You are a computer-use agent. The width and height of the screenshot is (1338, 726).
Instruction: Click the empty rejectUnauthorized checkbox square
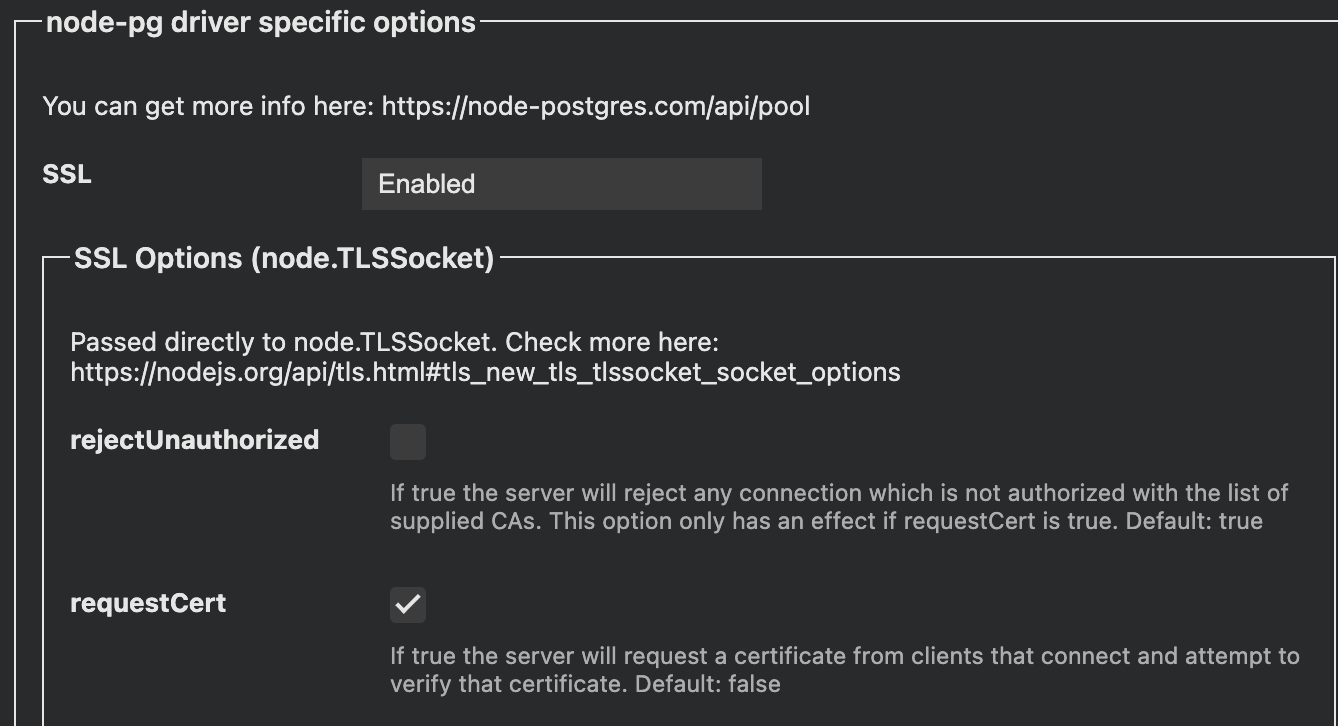click(408, 442)
